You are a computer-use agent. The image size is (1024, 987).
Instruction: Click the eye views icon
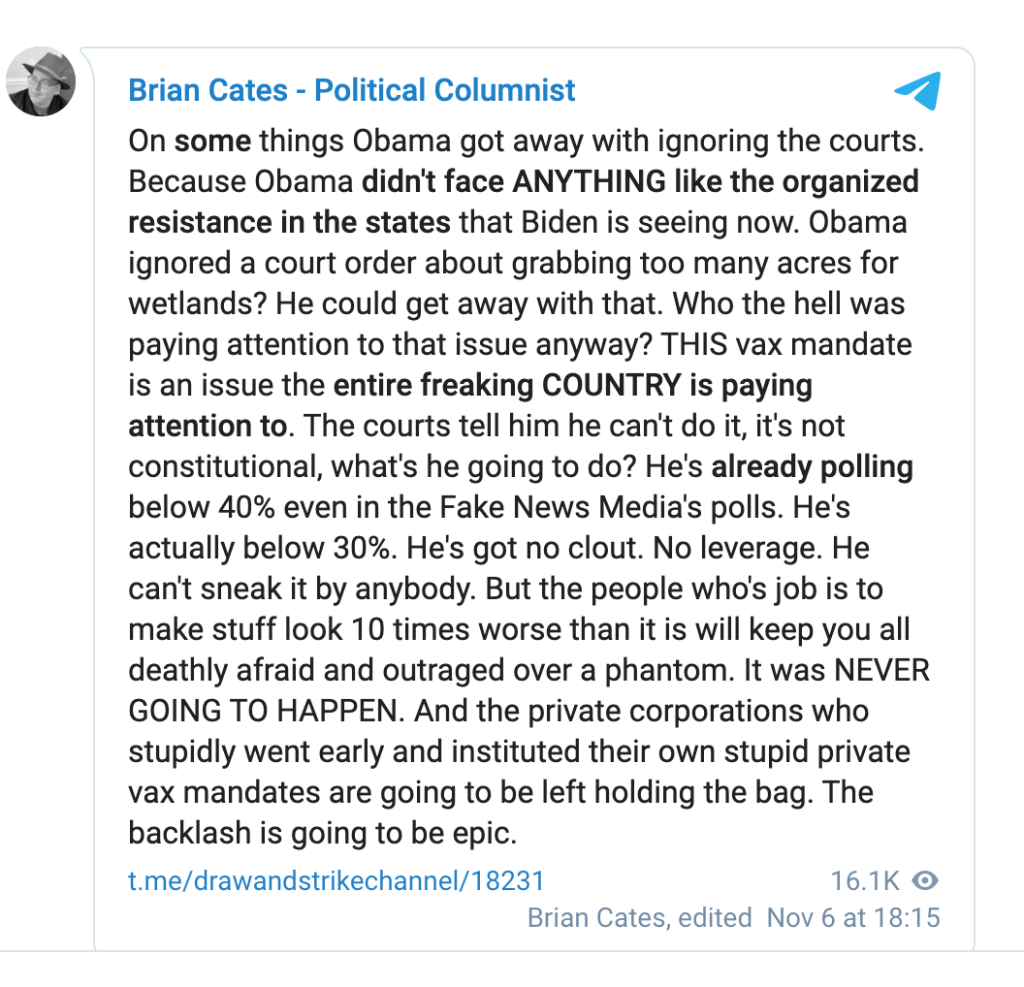pos(925,881)
